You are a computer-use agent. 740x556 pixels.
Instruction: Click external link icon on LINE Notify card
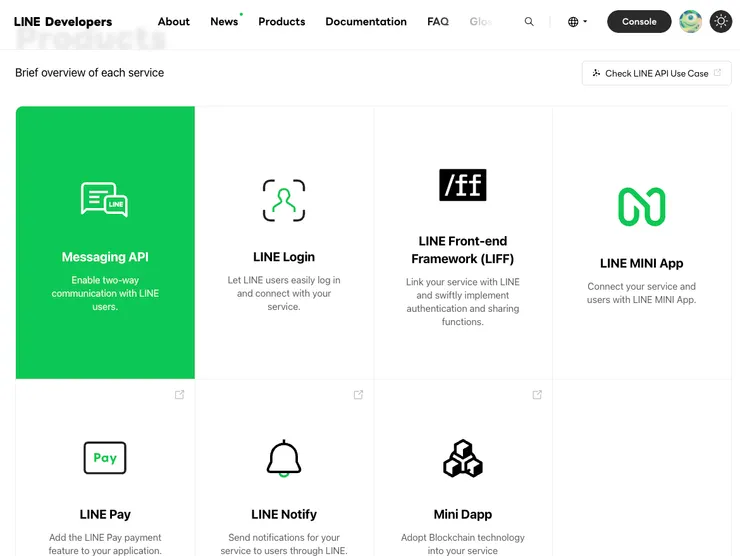(x=358, y=395)
